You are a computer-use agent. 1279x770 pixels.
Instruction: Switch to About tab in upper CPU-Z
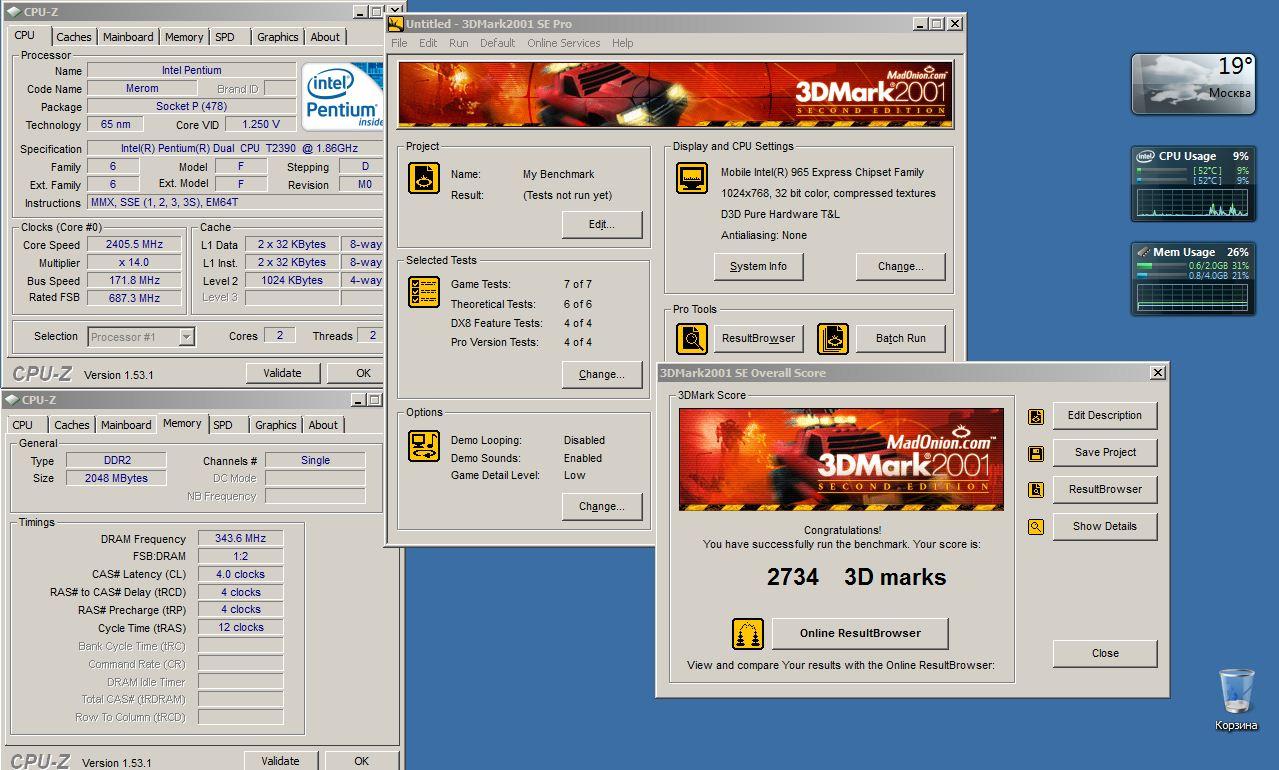(x=325, y=37)
